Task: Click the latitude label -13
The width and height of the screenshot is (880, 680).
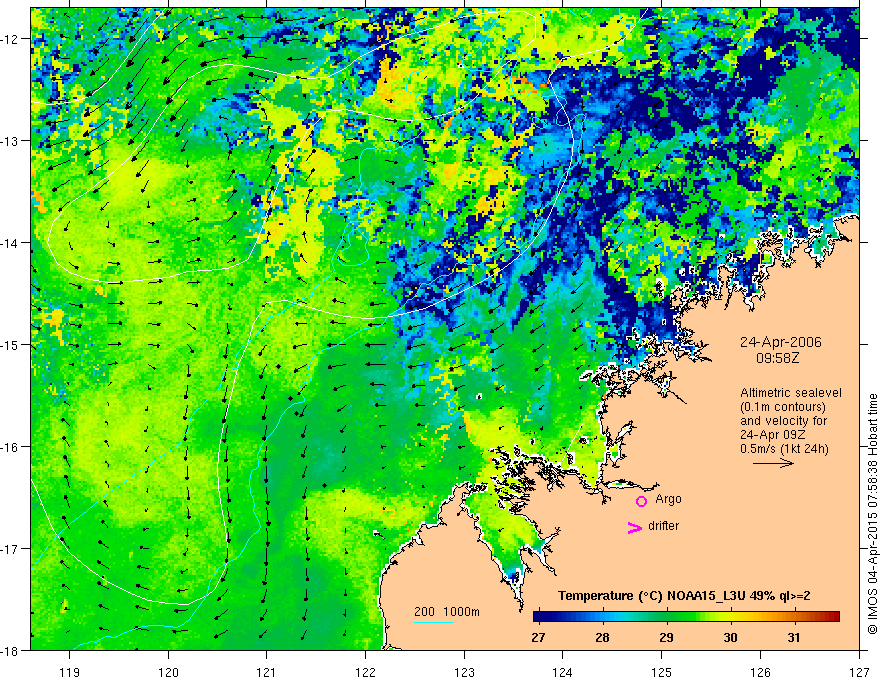Action: tap(11, 141)
